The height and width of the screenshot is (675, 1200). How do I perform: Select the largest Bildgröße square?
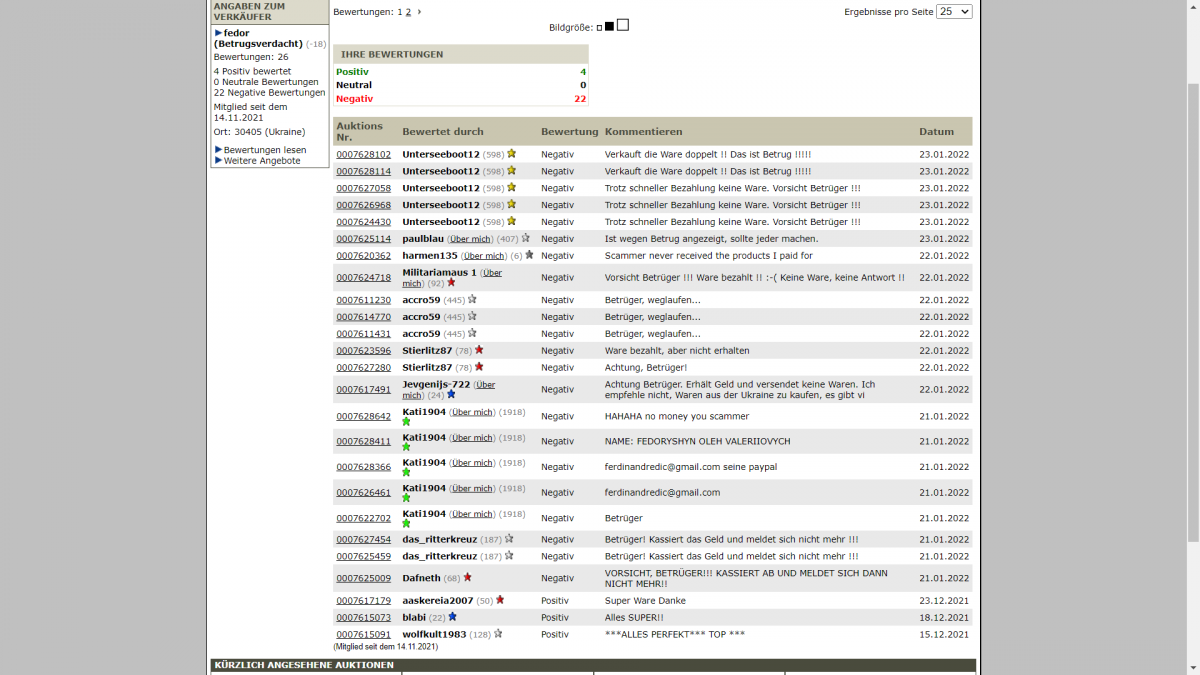[x=623, y=25]
